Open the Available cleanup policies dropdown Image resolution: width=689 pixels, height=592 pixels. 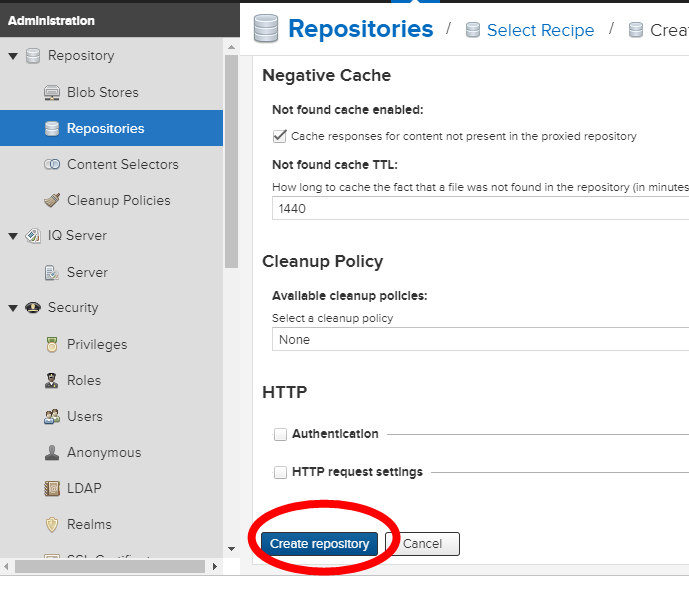coord(480,339)
